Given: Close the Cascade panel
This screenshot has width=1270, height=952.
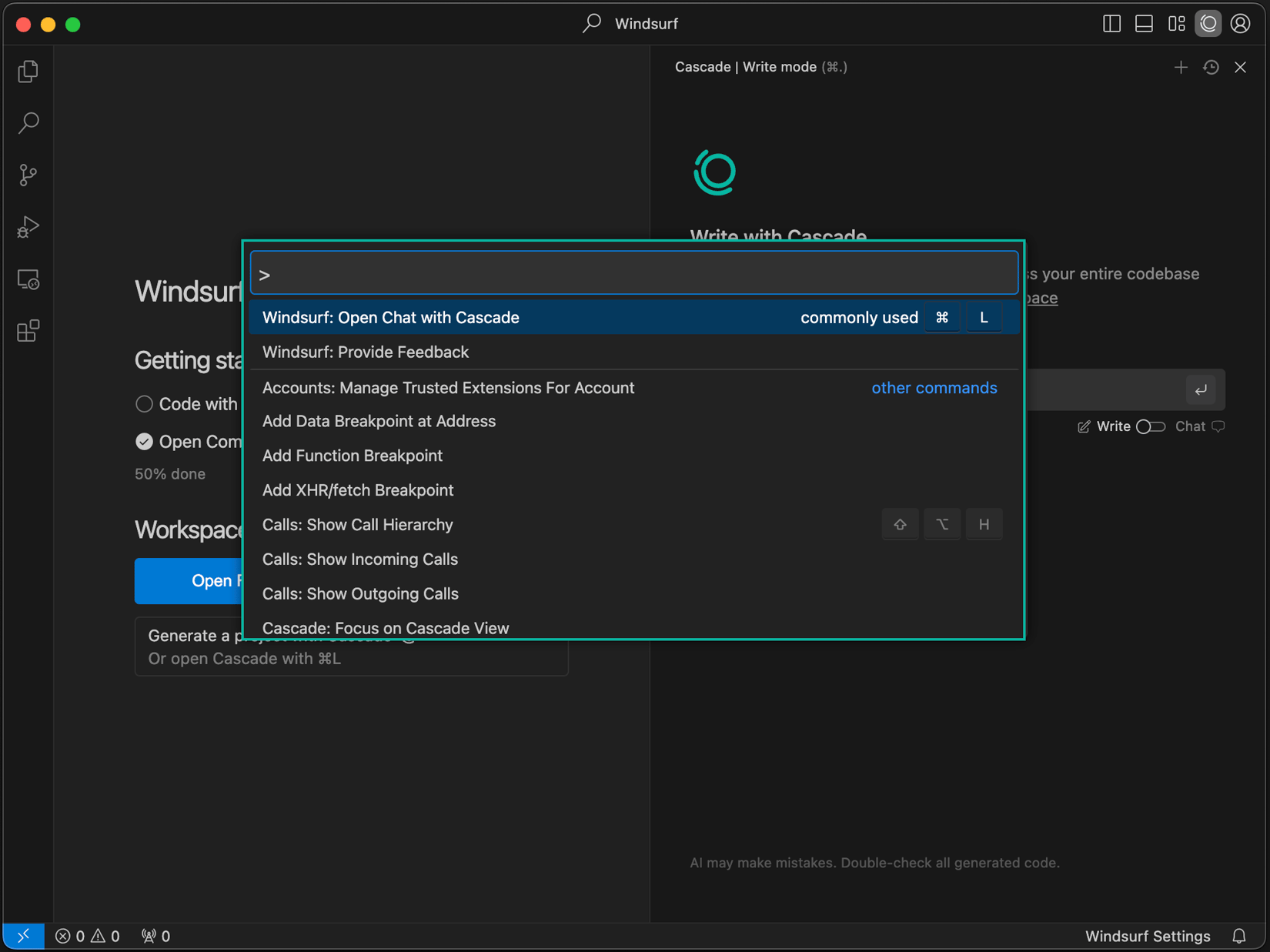Looking at the screenshot, I should pyautogui.click(x=1240, y=68).
